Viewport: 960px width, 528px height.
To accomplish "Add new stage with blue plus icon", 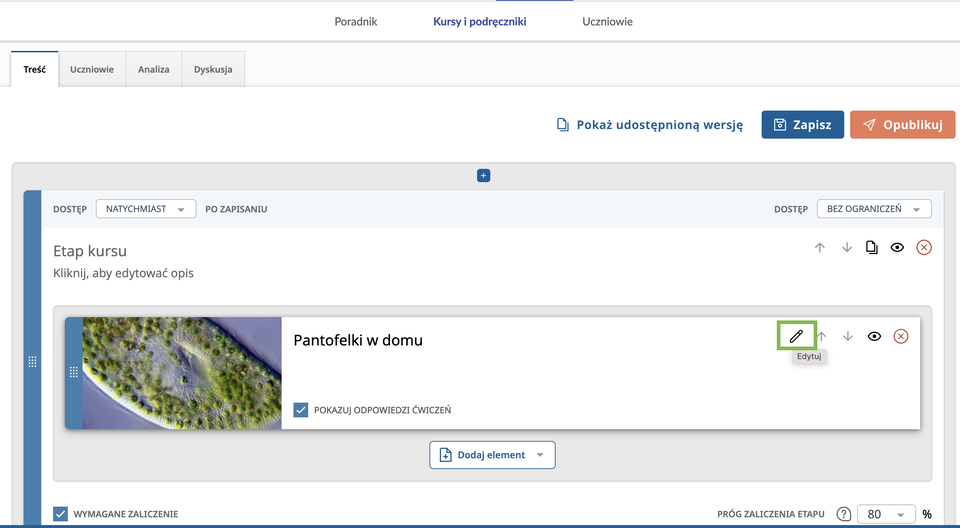I will point(483,175).
